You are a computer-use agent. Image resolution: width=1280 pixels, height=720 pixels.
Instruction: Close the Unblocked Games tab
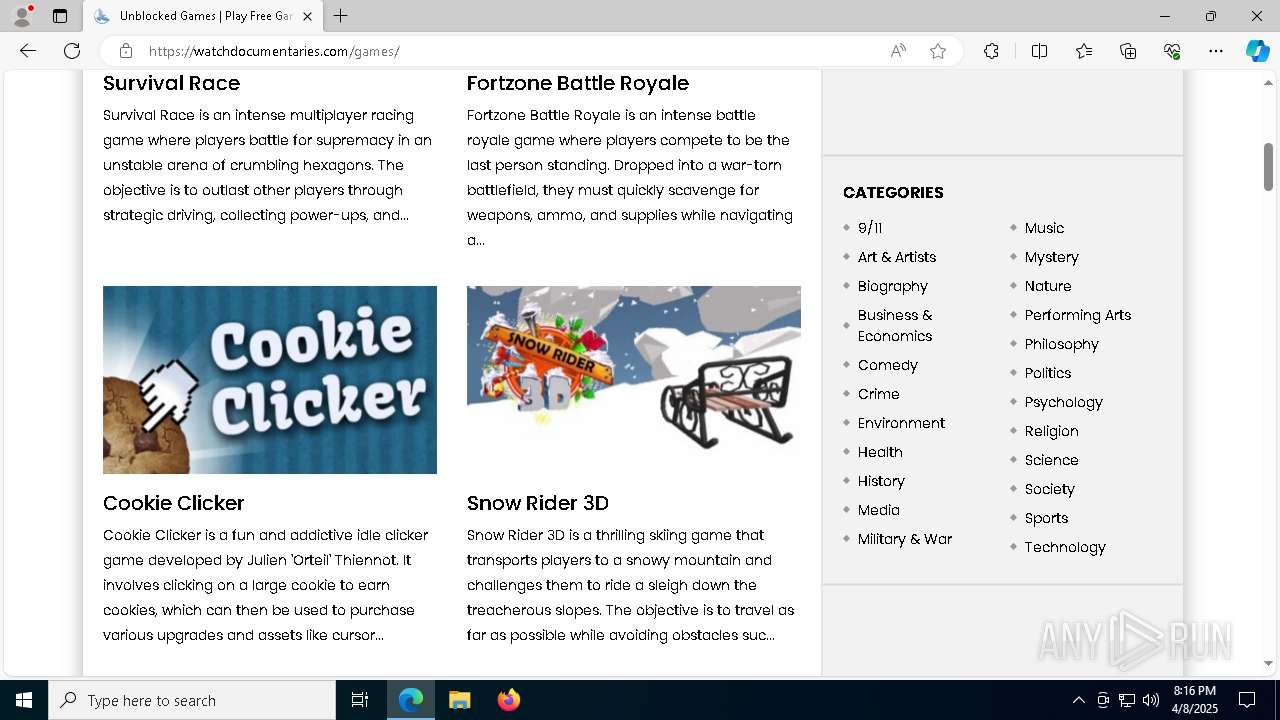(308, 16)
